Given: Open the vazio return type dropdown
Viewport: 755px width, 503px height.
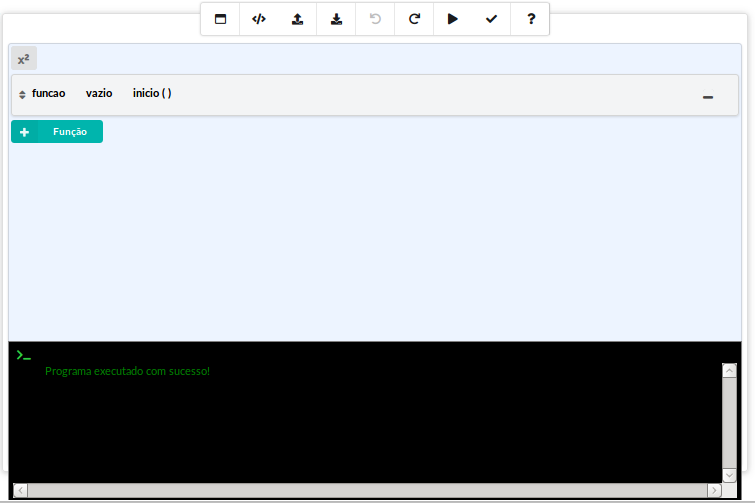Looking at the screenshot, I should coord(99,93).
